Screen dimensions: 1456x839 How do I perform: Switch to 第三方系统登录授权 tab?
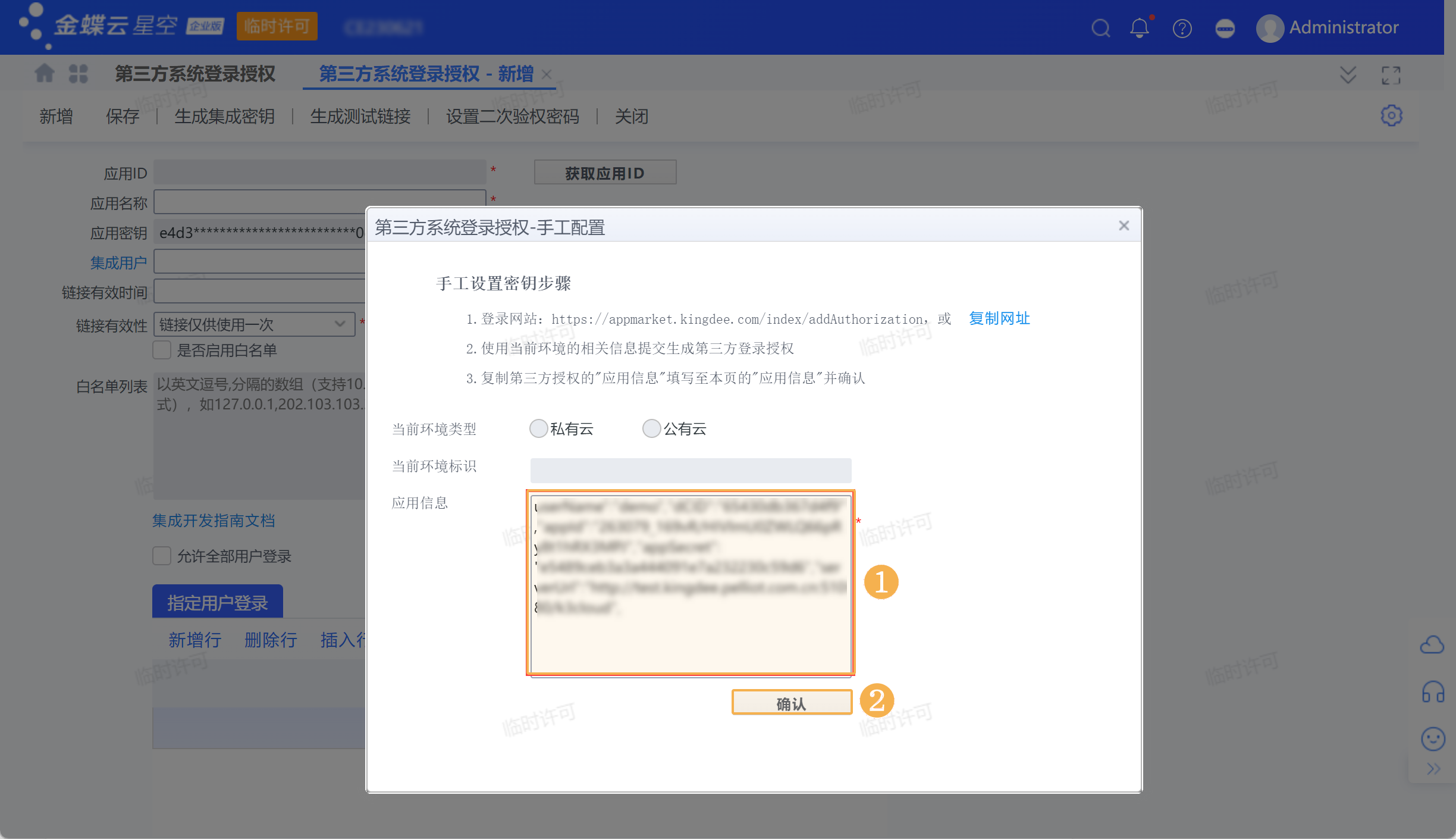point(194,74)
